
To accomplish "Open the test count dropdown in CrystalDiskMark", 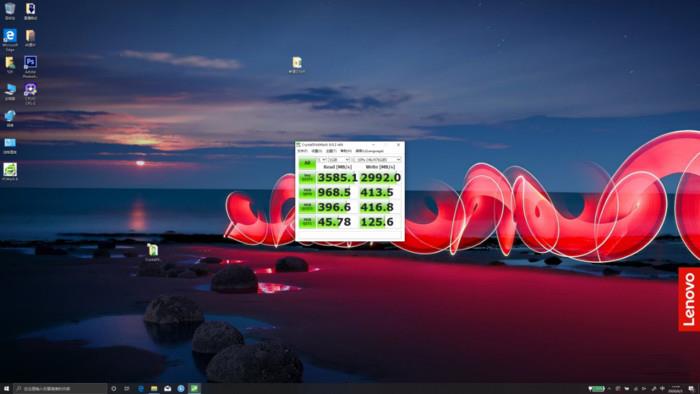I will tap(322, 160).
